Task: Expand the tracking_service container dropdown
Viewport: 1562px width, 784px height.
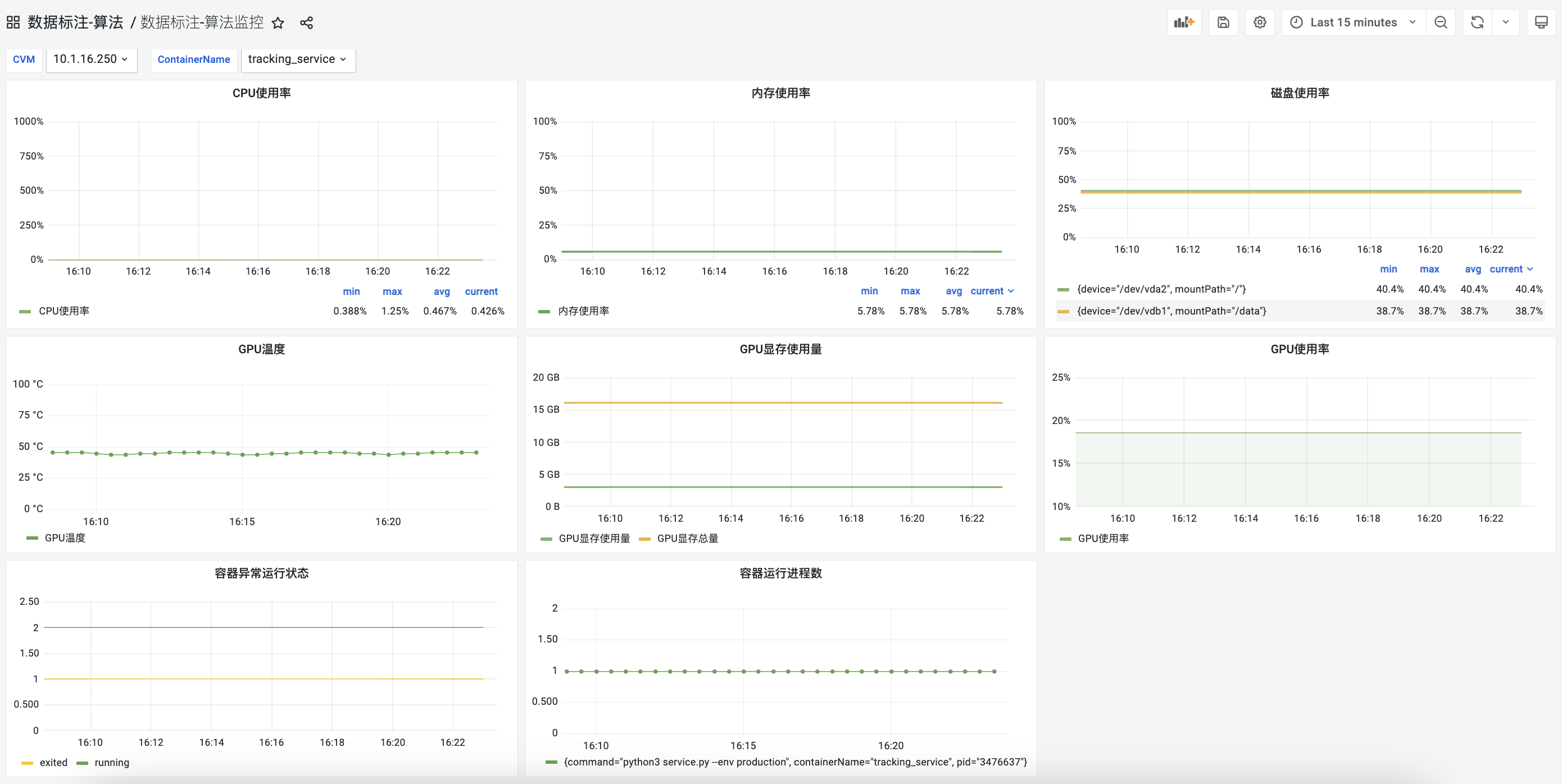Action: (x=297, y=60)
